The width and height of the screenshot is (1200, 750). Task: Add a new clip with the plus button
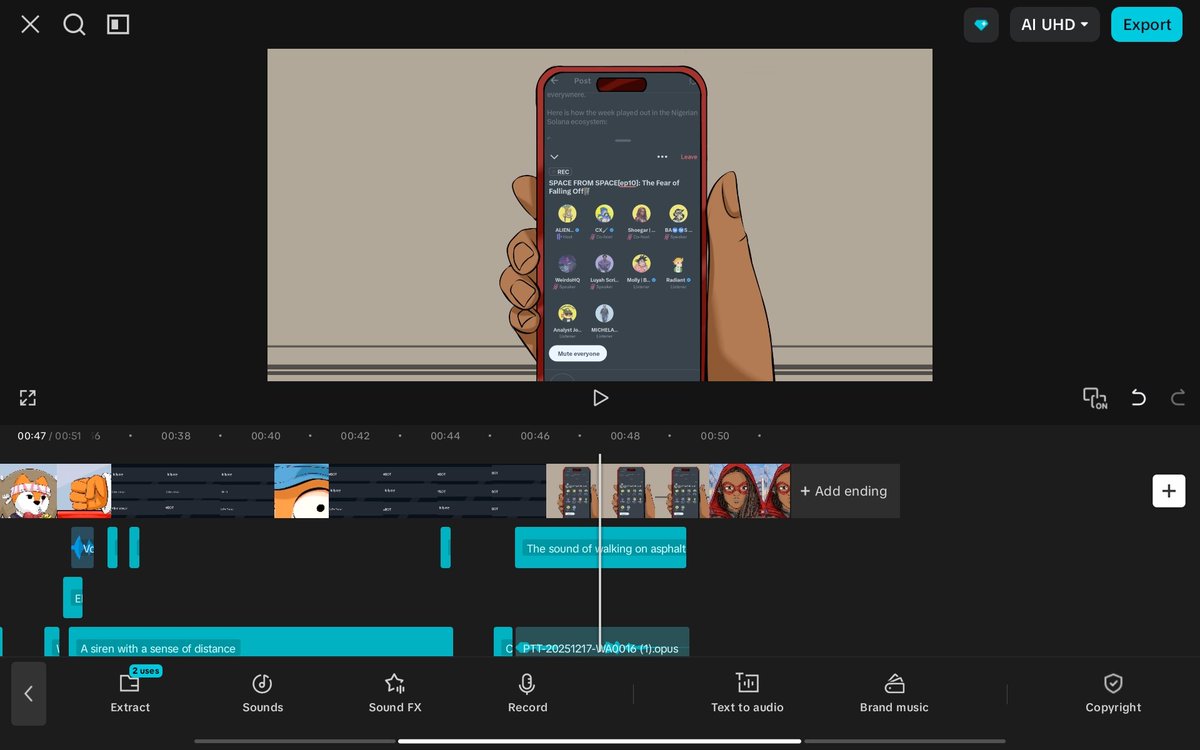pos(1169,491)
